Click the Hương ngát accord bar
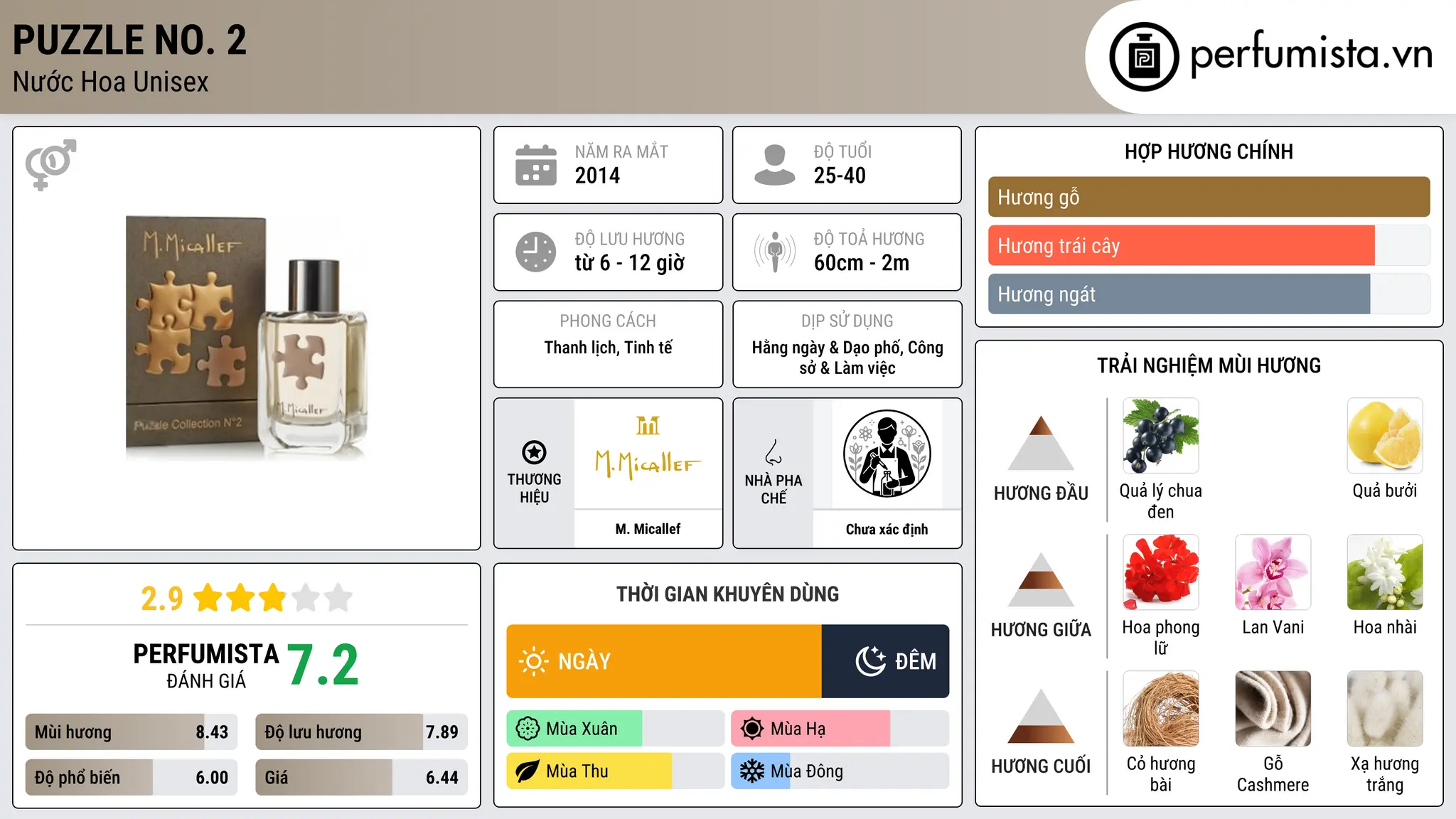 coord(1209,294)
